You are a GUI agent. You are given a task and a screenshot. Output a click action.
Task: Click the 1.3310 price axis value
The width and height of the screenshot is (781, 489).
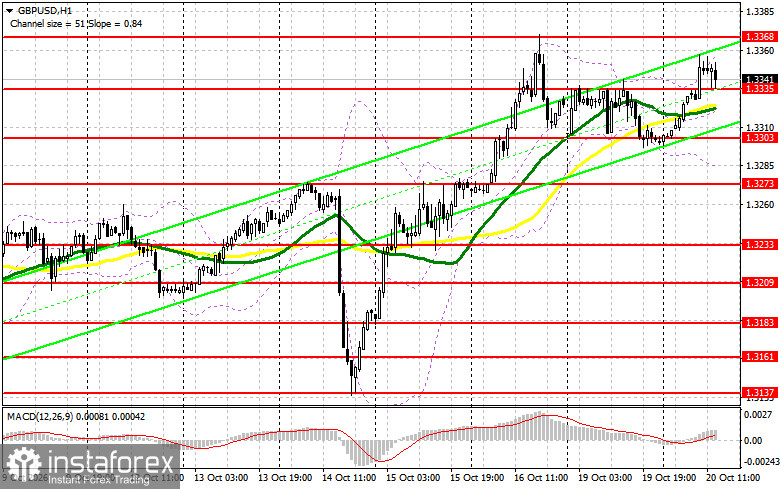(x=760, y=127)
